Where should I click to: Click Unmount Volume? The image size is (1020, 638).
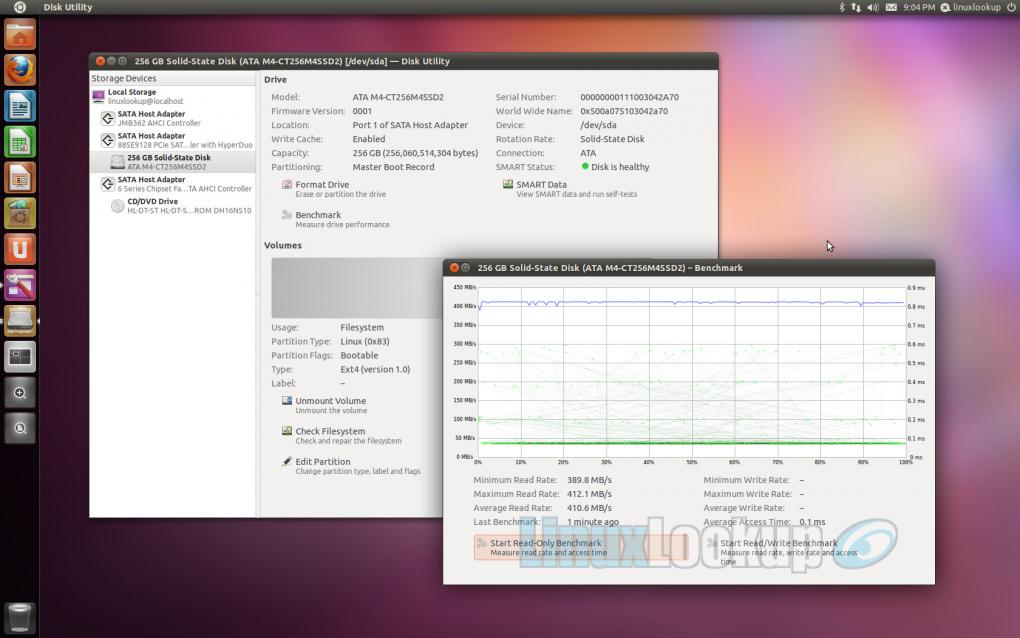click(x=324, y=405)
